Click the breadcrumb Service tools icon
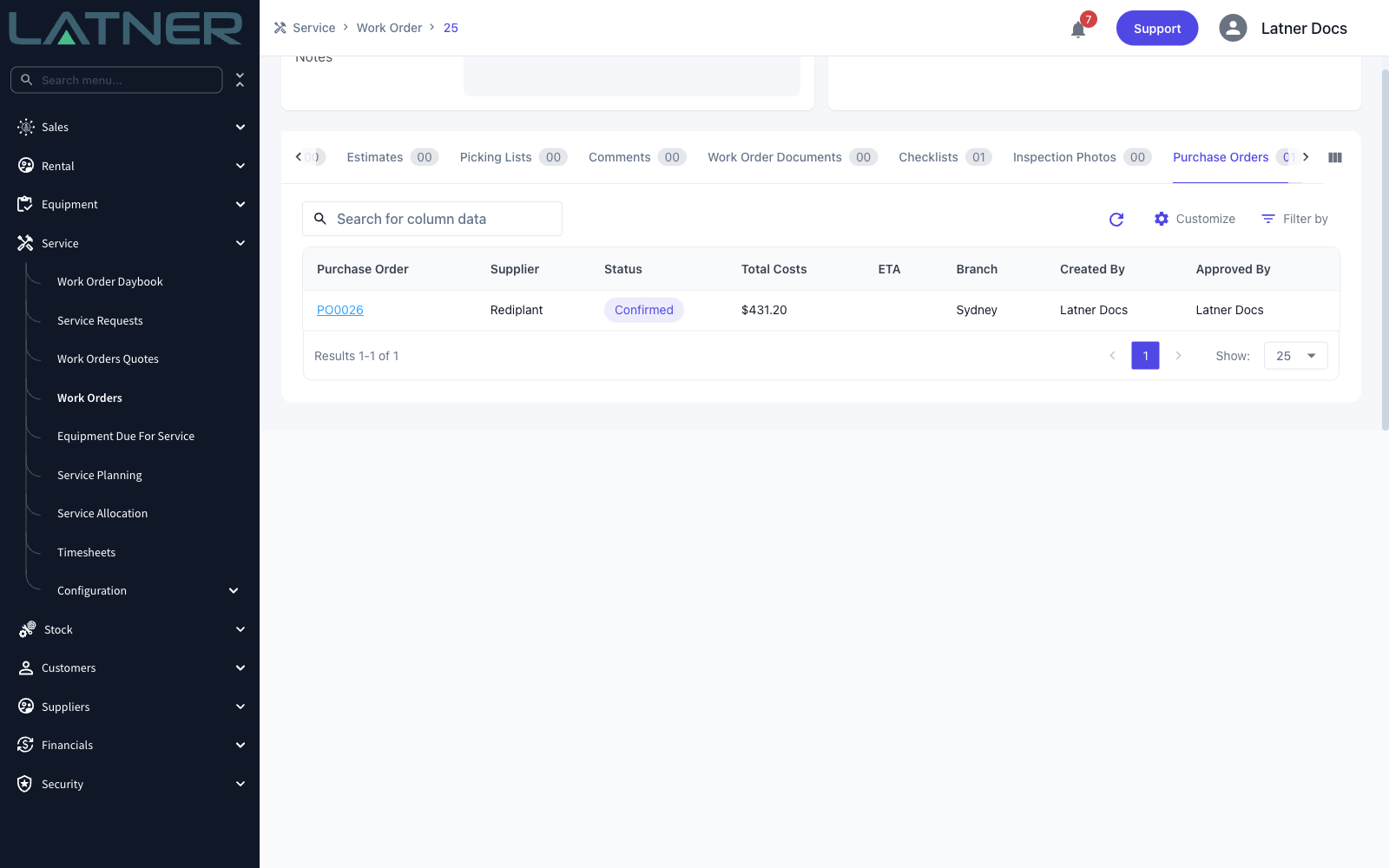The height and width of the screenshot is (868, 1389). tap(280, 28)
